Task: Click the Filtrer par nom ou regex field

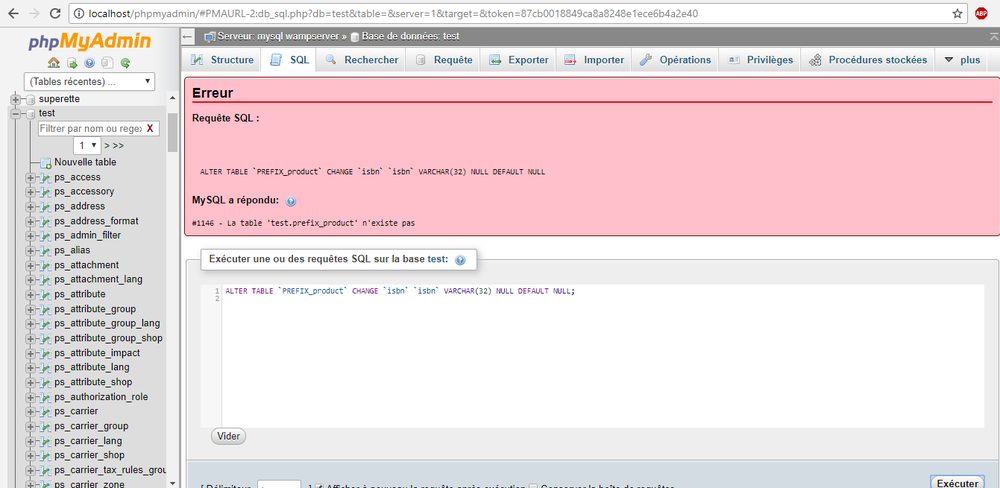Action: tap(90, 129)
